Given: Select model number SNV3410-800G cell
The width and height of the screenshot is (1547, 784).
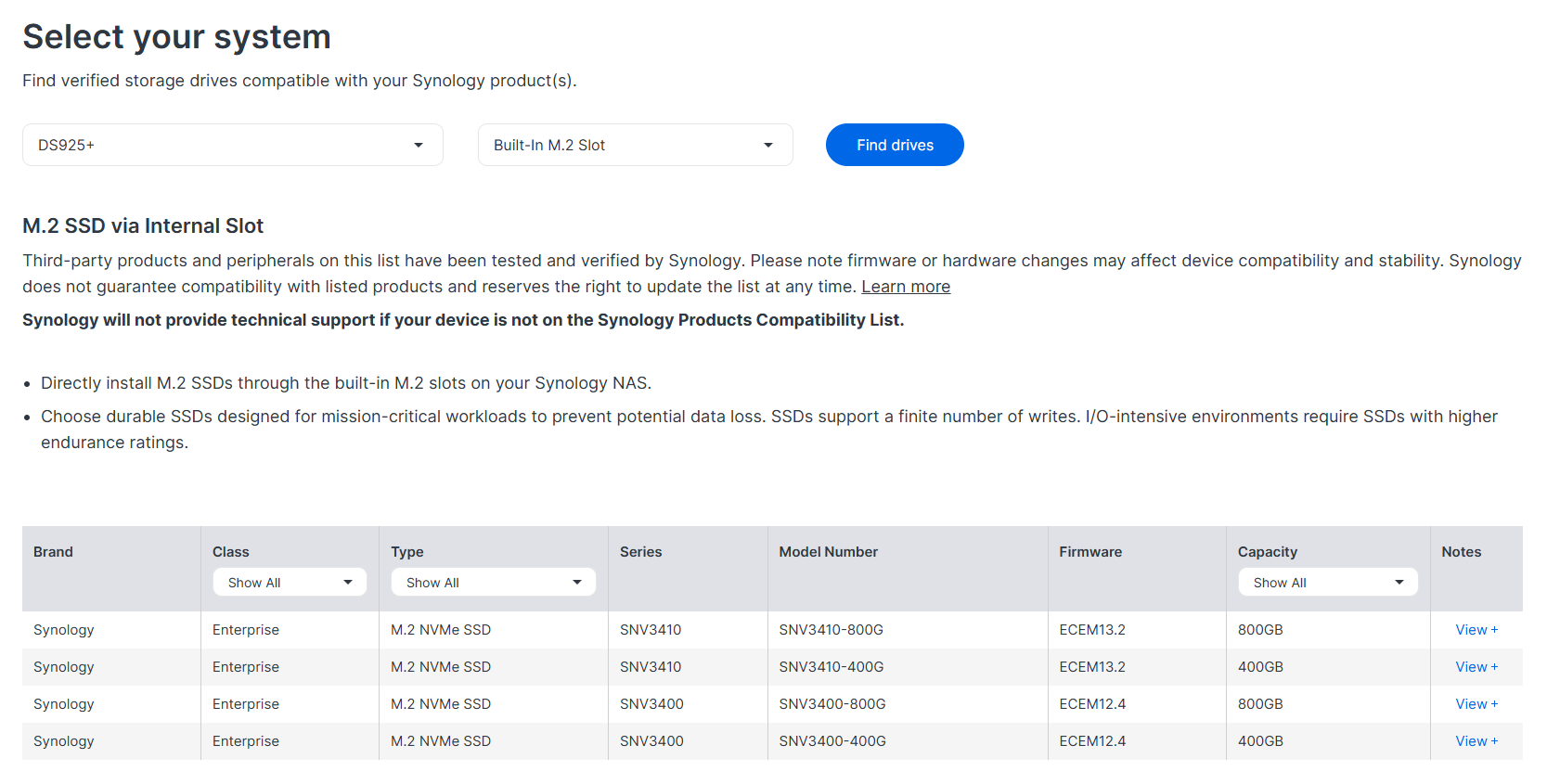Looking at the screenshot, I should (832, 630).
